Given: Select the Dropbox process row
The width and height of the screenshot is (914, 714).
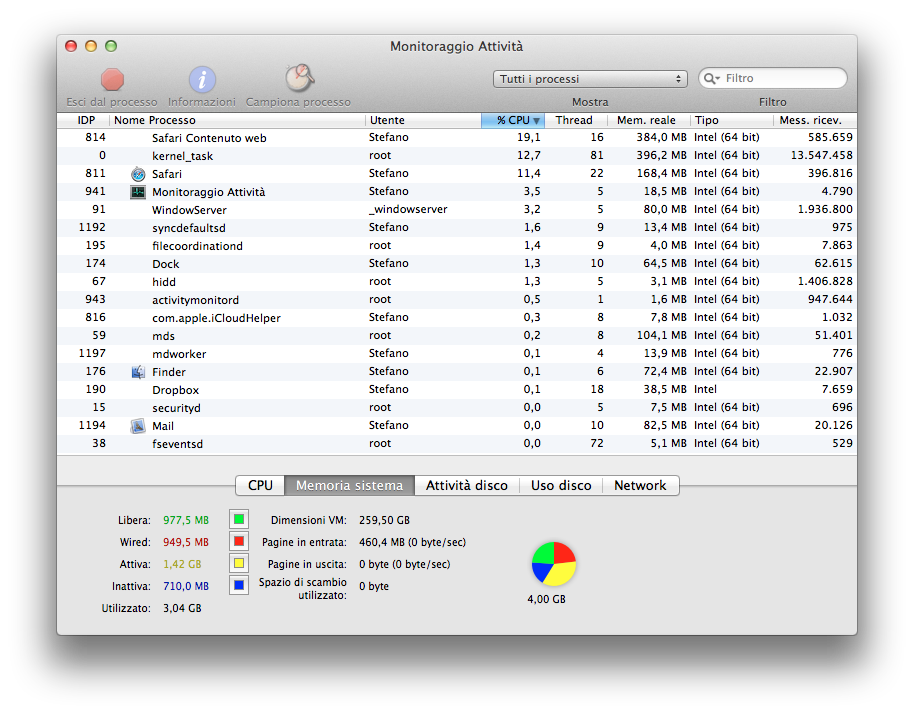Looking at the screenshot, I should click(456, 390).
